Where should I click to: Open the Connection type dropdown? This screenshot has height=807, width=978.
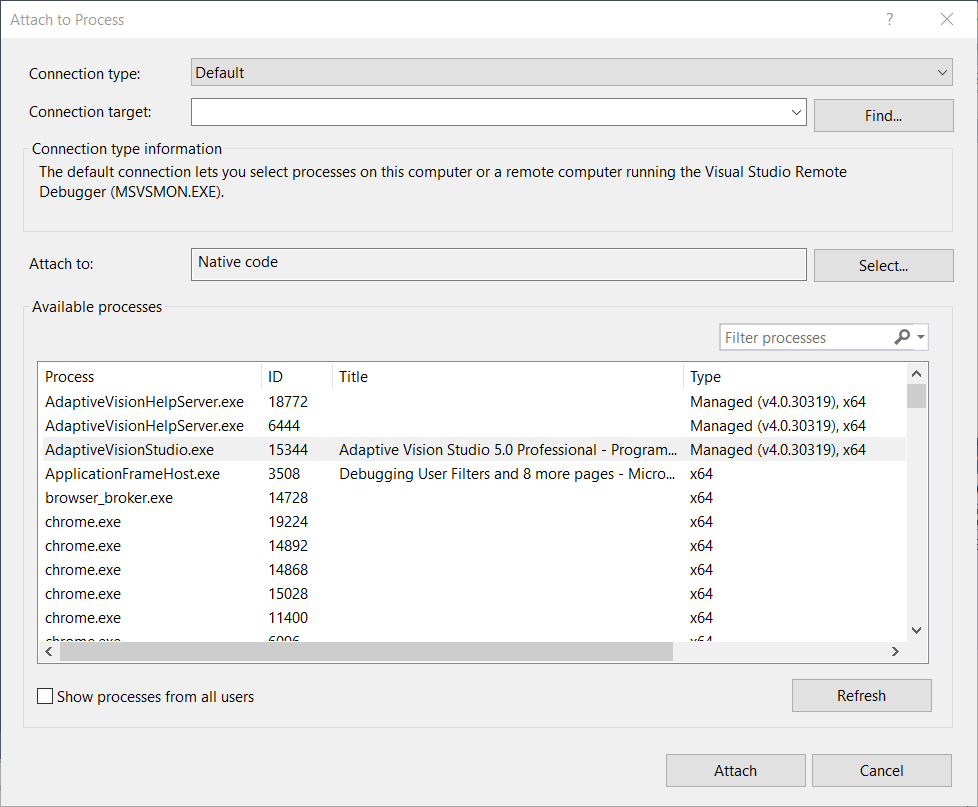pyautogui.click(x=571, y=72)
